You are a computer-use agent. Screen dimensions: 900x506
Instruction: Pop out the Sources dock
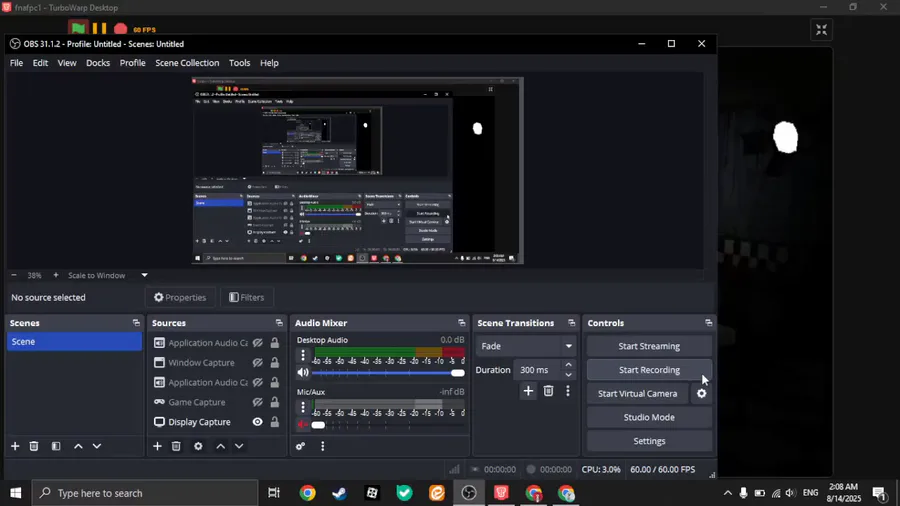pos(279,323)
